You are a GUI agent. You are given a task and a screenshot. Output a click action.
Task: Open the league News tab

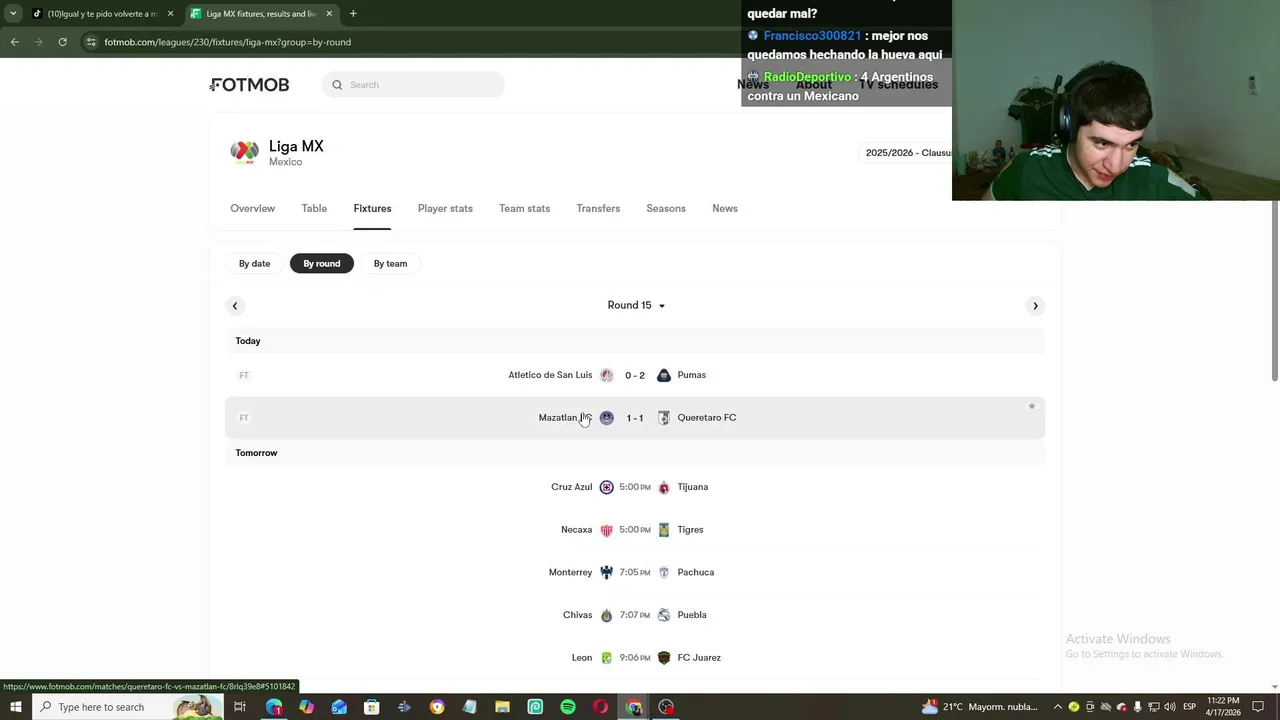tap(725, 208)
